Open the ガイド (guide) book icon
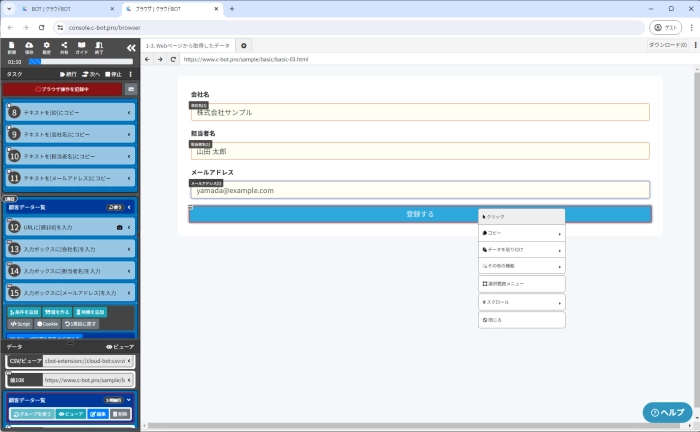 pyautogui.click(x=81, y=47)
